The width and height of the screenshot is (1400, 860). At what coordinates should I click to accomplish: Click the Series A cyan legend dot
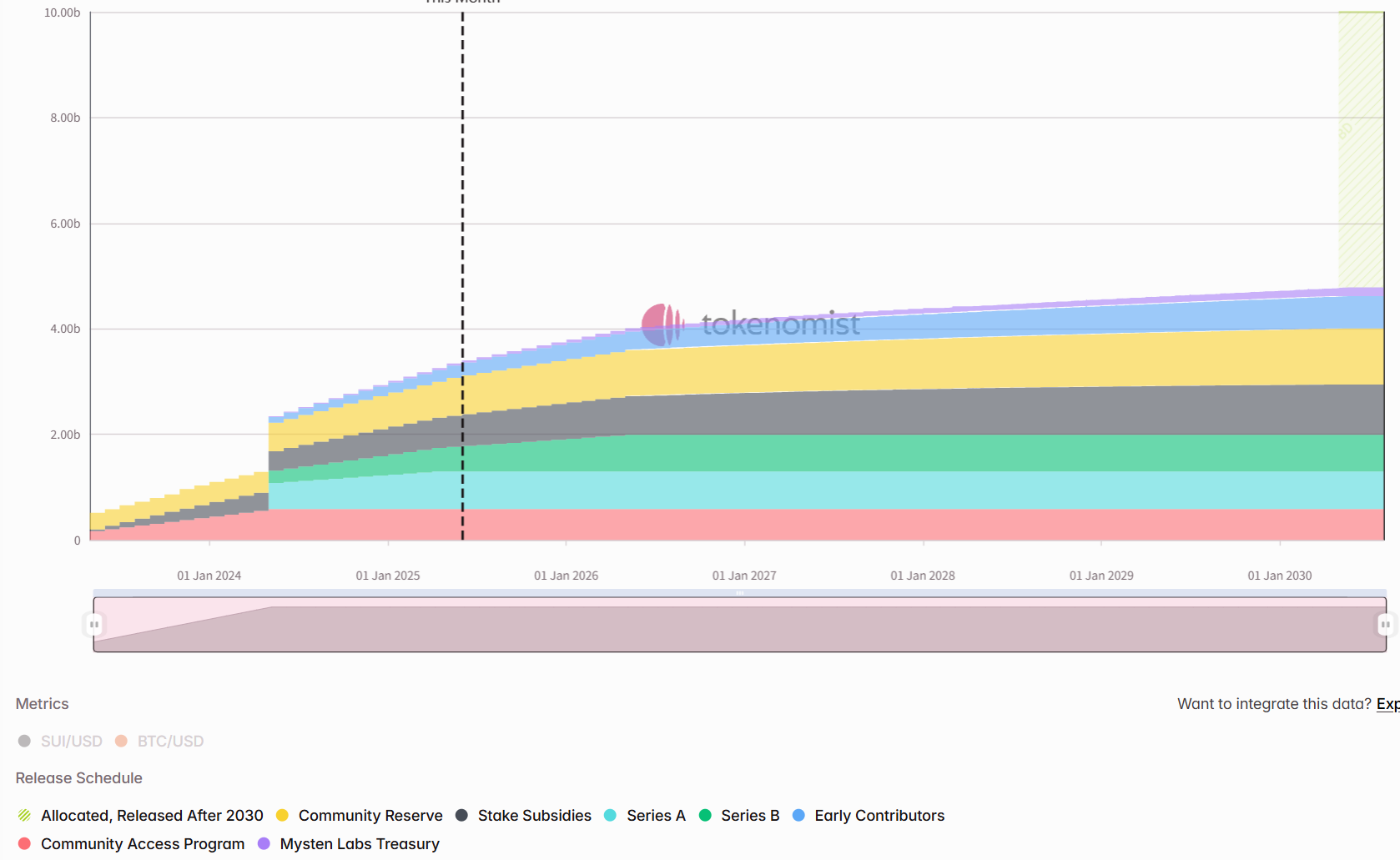(610, 815)
